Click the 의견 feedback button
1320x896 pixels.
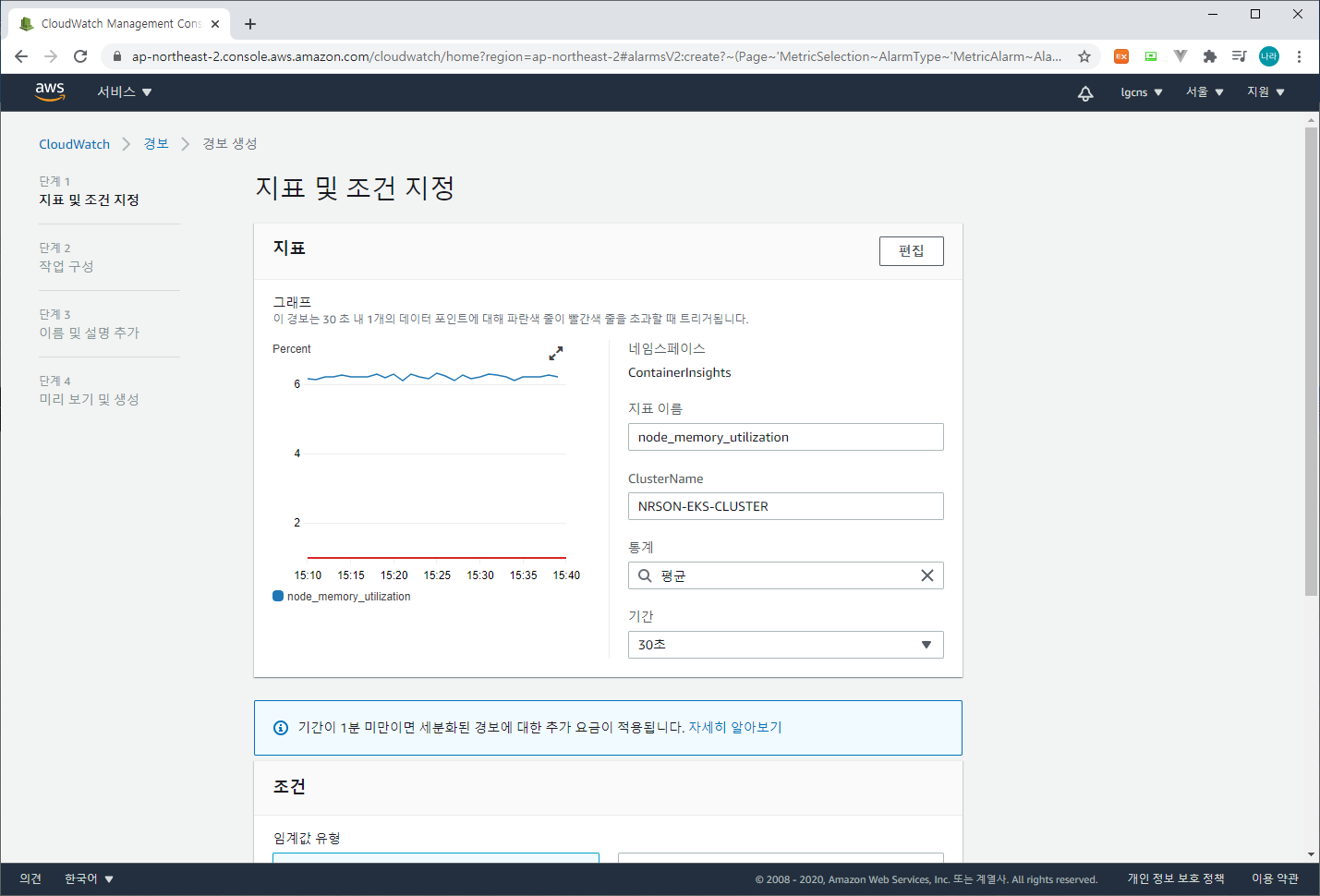[30, 879]
